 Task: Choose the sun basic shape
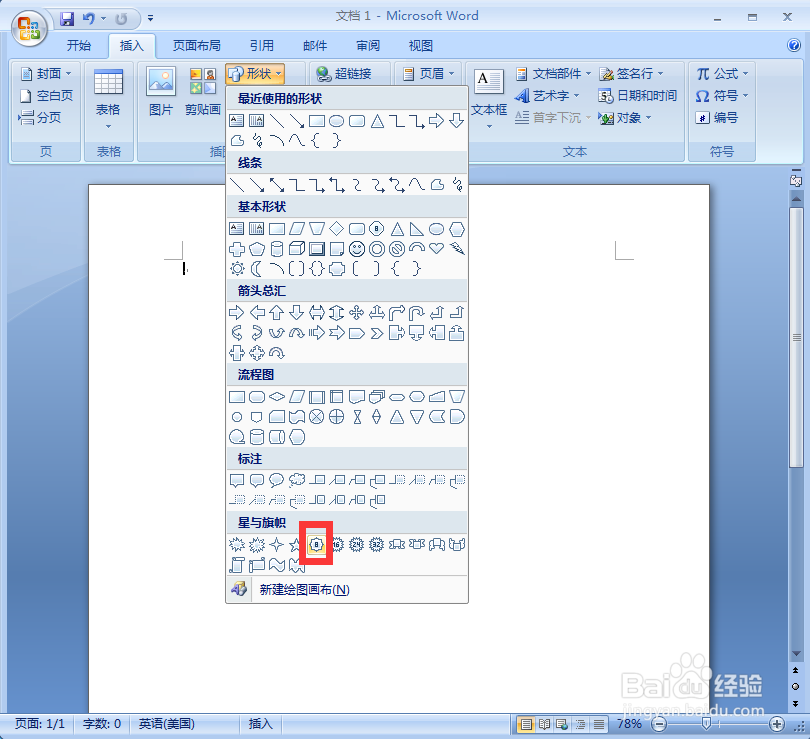click(x=237, y=269)
